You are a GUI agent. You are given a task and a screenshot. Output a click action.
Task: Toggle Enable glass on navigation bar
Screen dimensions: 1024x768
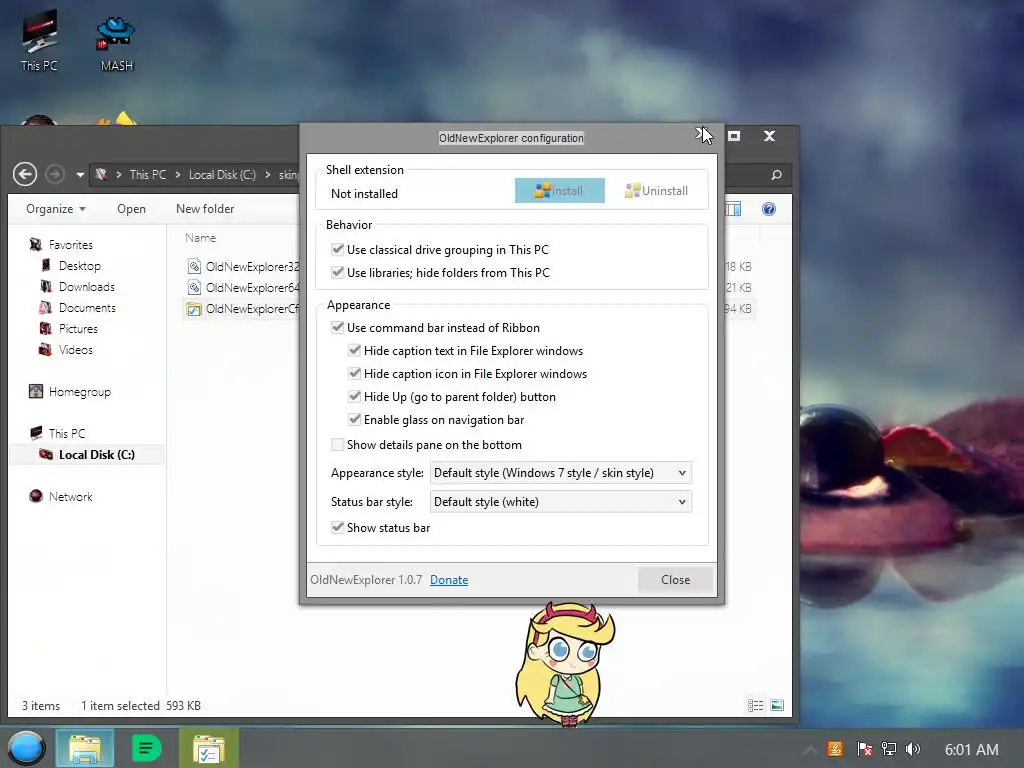point(355,419)
